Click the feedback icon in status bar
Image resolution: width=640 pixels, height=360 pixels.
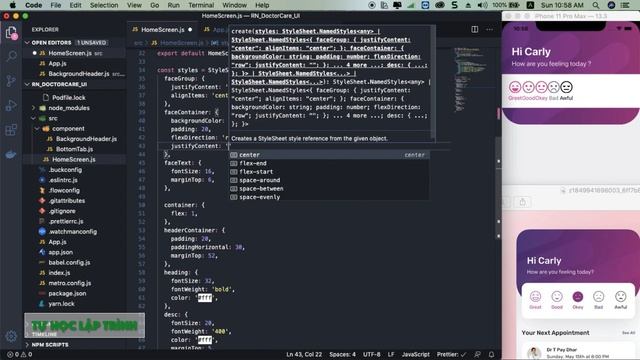pos(477,354)
